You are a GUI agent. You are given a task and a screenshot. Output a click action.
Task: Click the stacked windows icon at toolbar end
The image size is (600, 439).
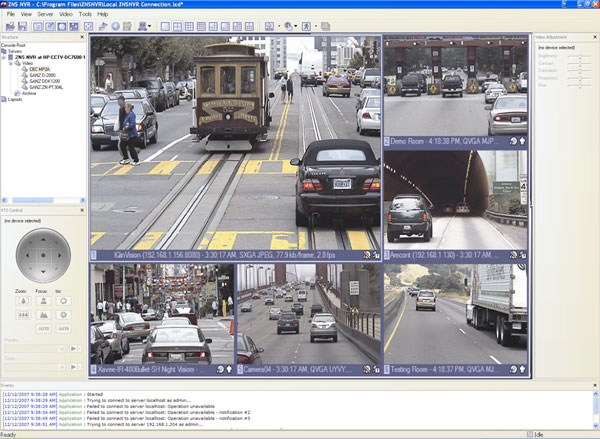[x=326, y=26]
